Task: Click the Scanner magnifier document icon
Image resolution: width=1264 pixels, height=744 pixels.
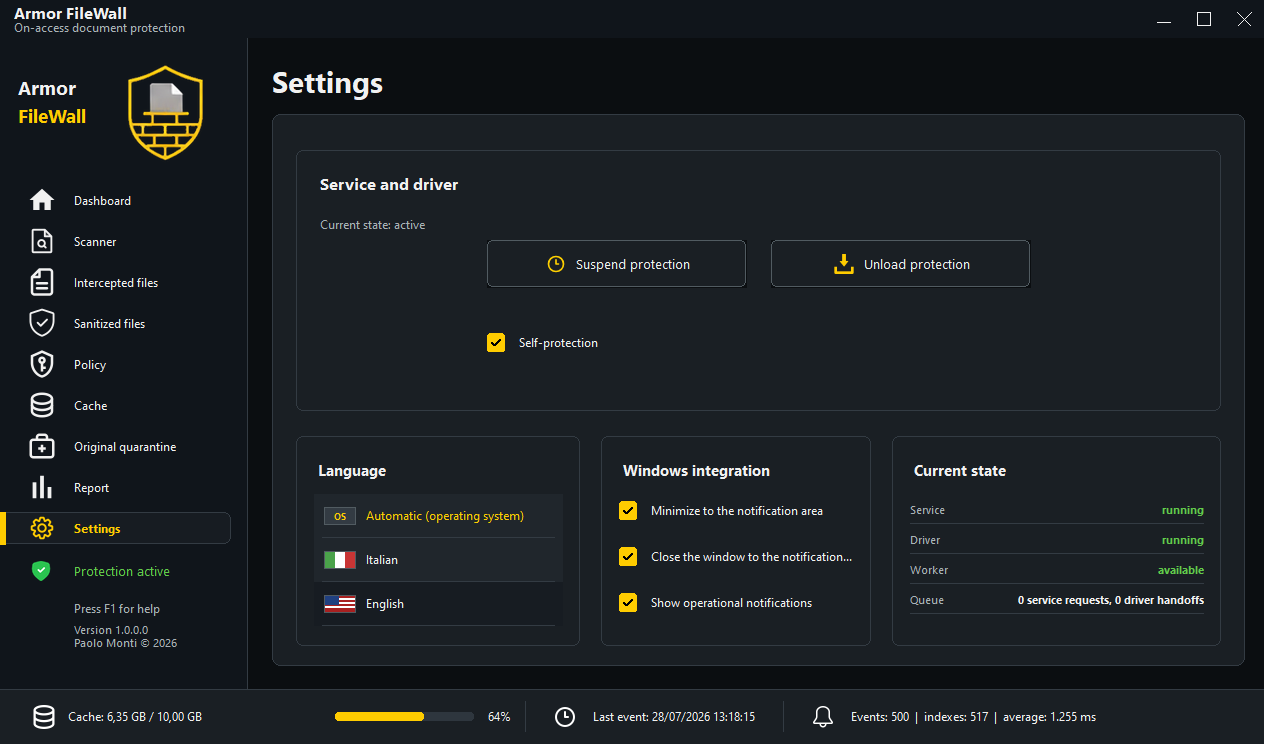Action: point(42,241)
